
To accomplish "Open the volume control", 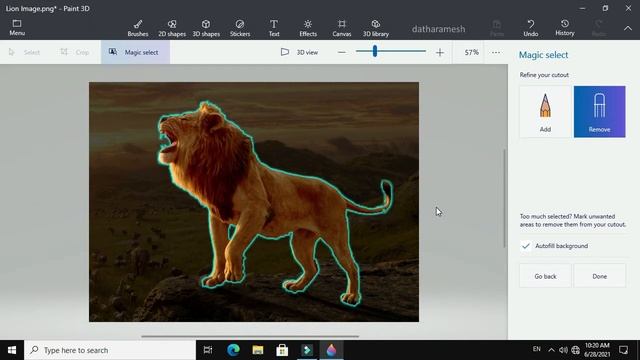I will pyautogui.click(x=563, y=350).
